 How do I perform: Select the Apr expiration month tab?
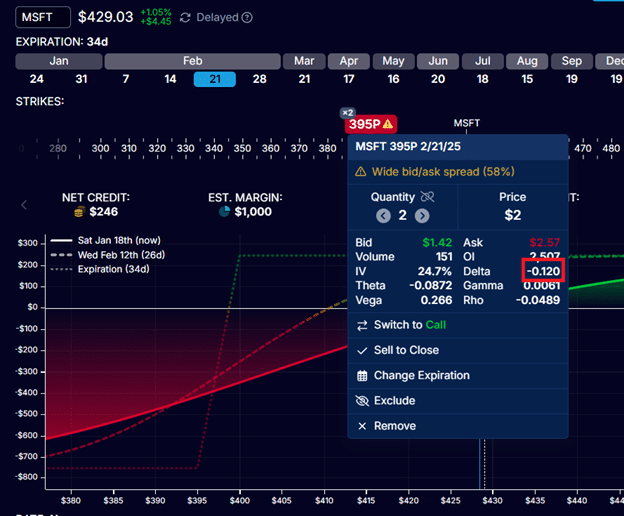(x=349, y=61)
